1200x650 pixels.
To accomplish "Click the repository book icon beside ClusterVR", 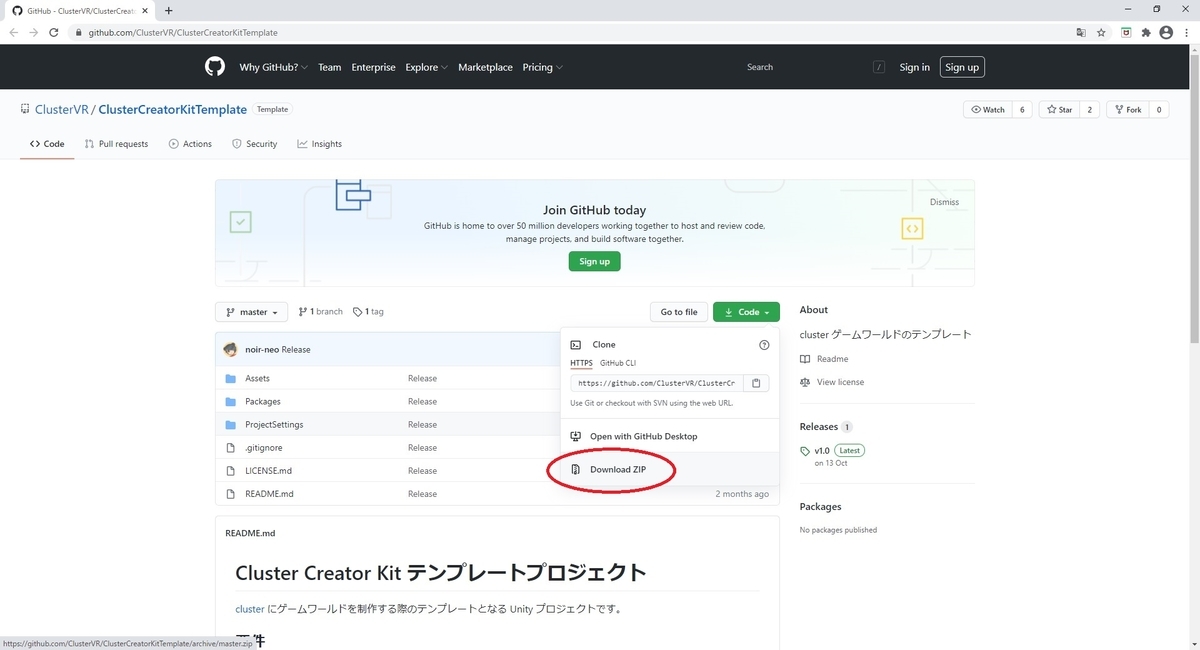I will [x=24, y=110].
